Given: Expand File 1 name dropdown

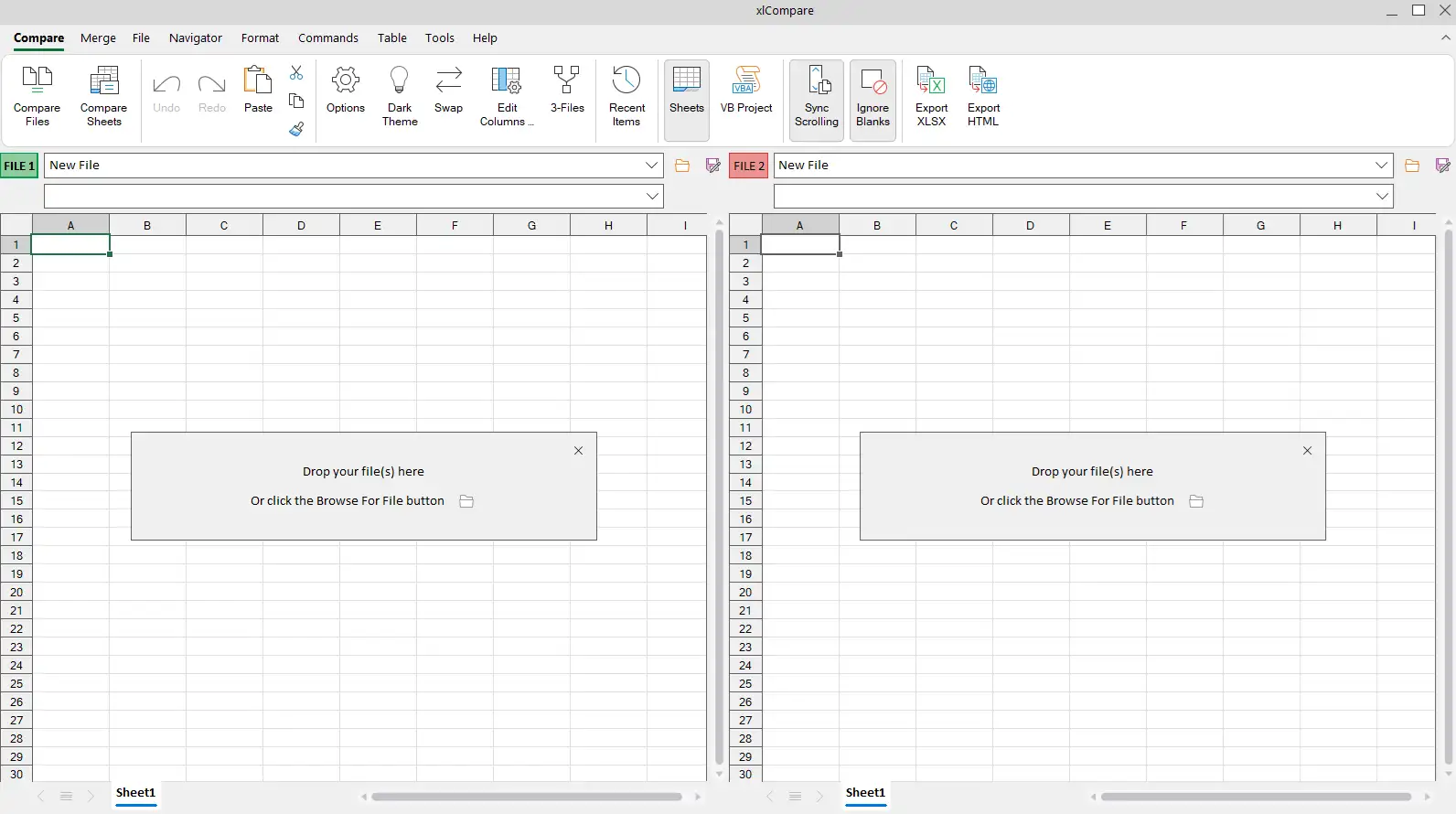Looking at the screenshot, I should pyautogui.click(x=652, y=166).
